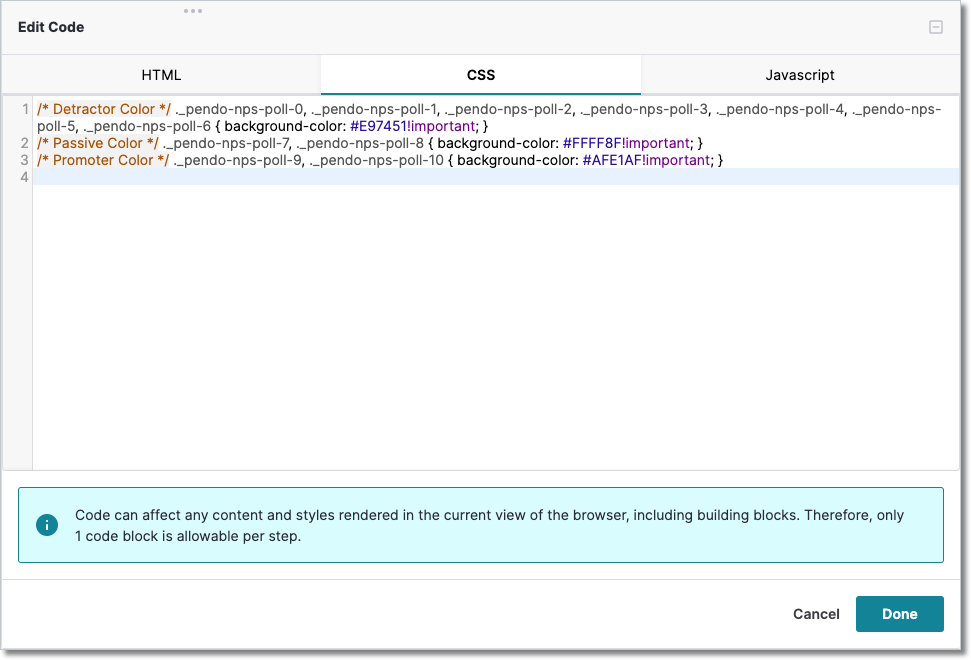
Task: Click the Passive Color comment
Action: click(98, 143)
